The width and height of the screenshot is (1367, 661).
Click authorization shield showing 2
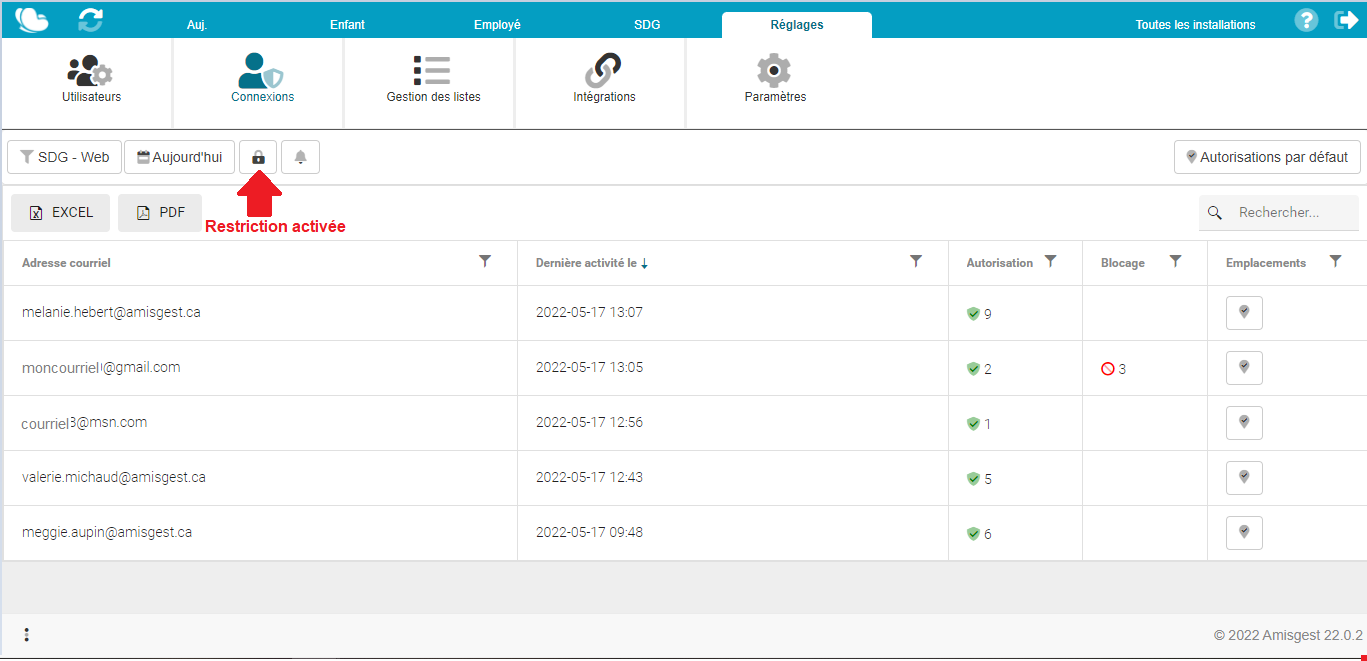pyautogui.click(x=973, y=369)
